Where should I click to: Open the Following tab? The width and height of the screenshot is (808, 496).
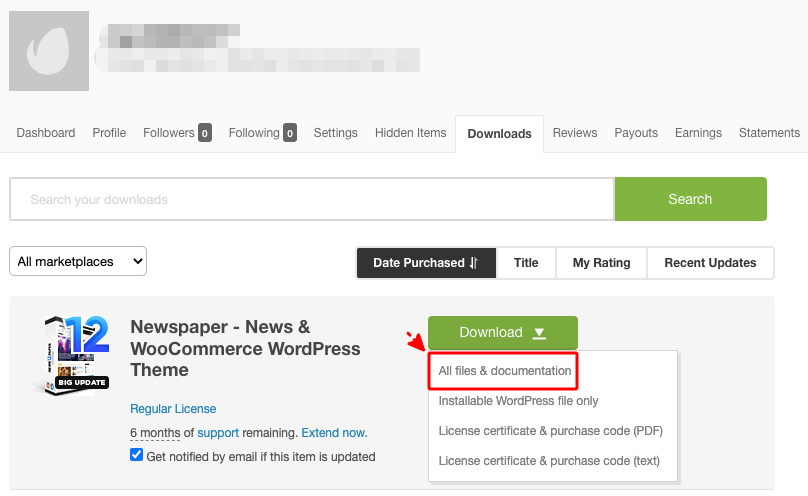click(x=262, y=133)
